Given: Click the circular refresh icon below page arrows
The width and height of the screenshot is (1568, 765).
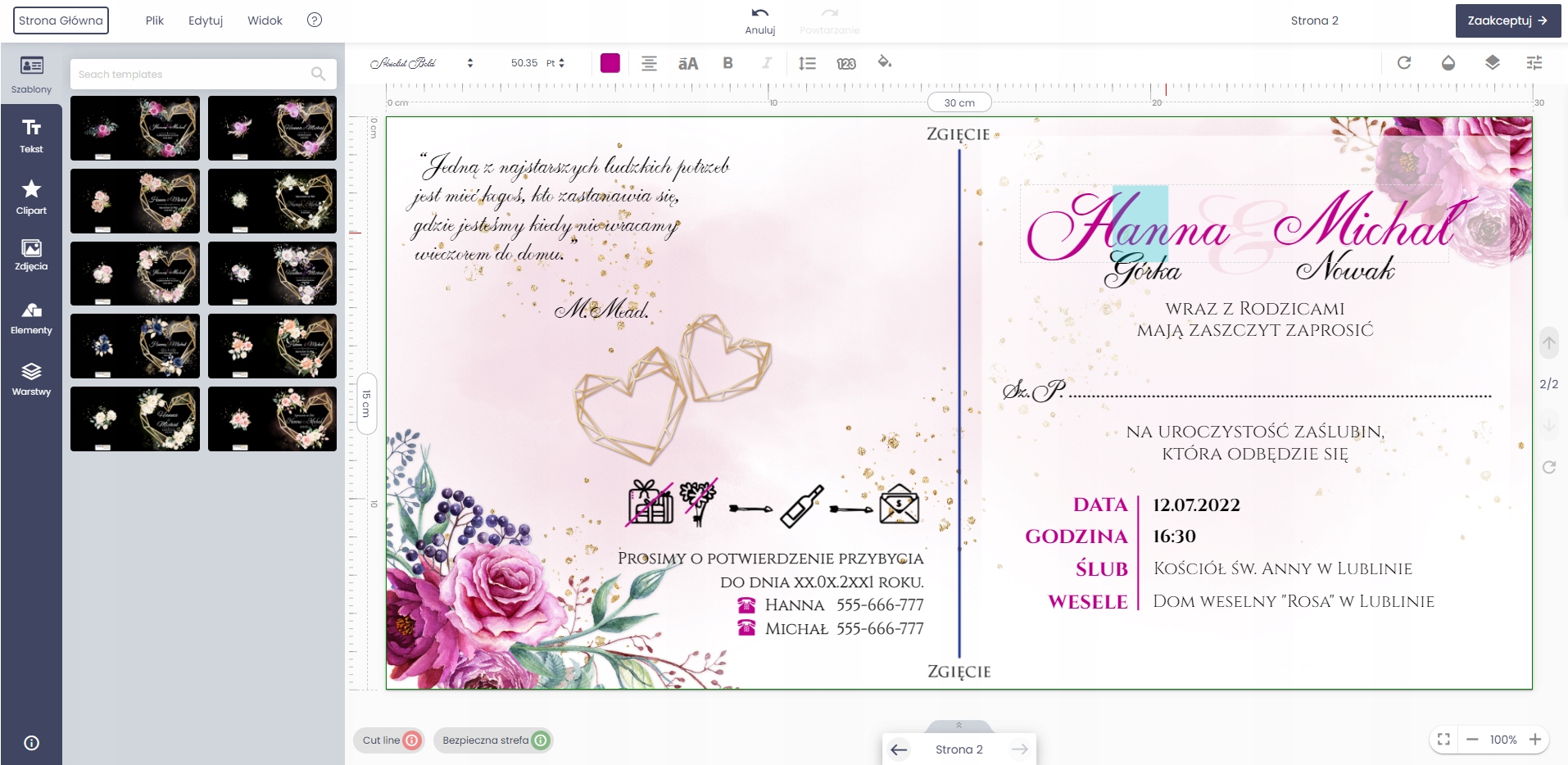Looking at the screenshot, I should pos(1548,467).
